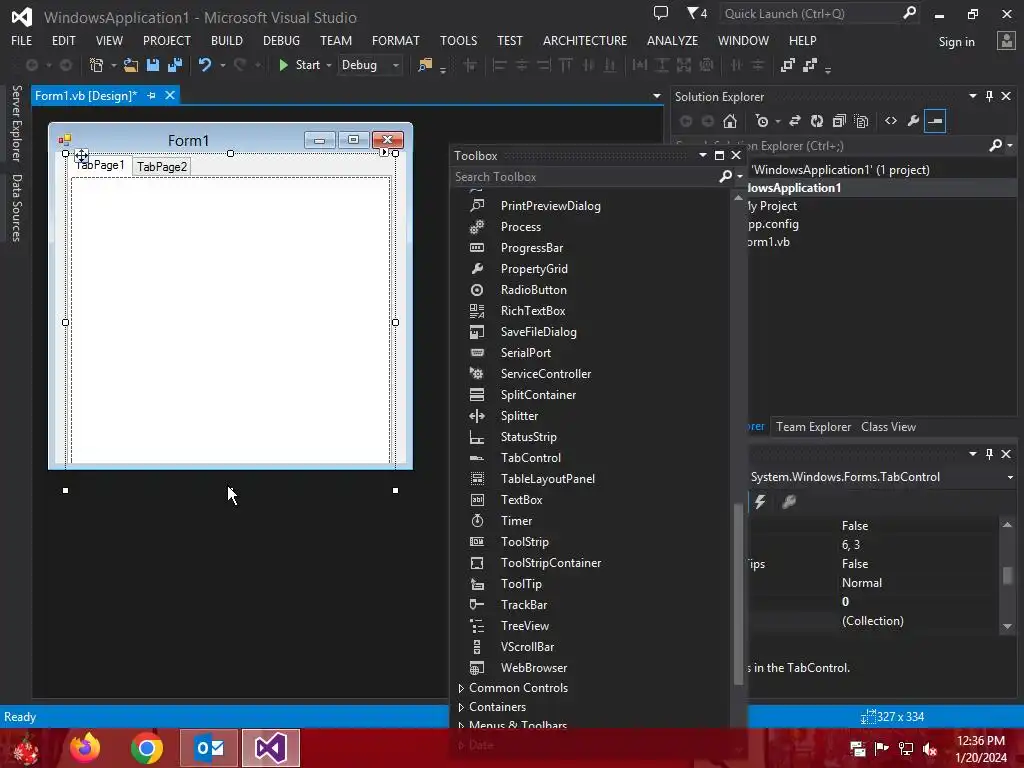Open the FORMAT menu
This screenshot has height=768, width=1024.
click(396, 40)
